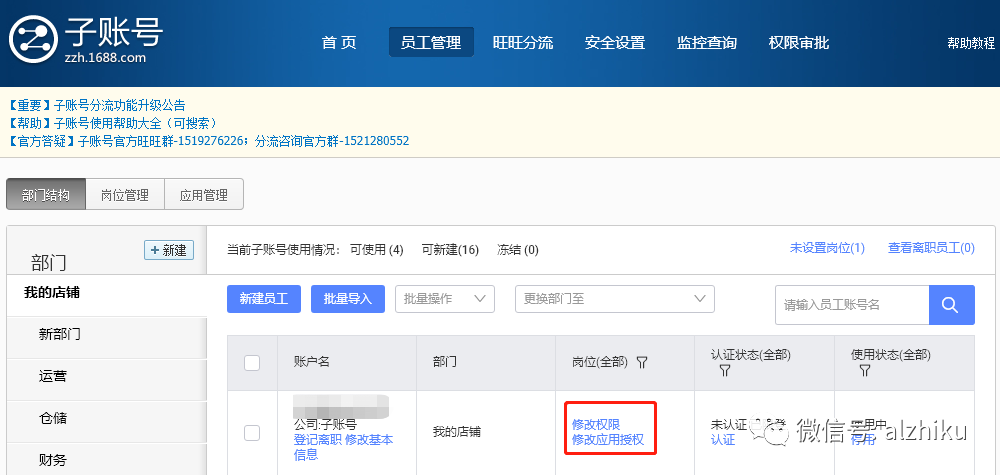Select 新部门 in the department tree

pos(107,335)
